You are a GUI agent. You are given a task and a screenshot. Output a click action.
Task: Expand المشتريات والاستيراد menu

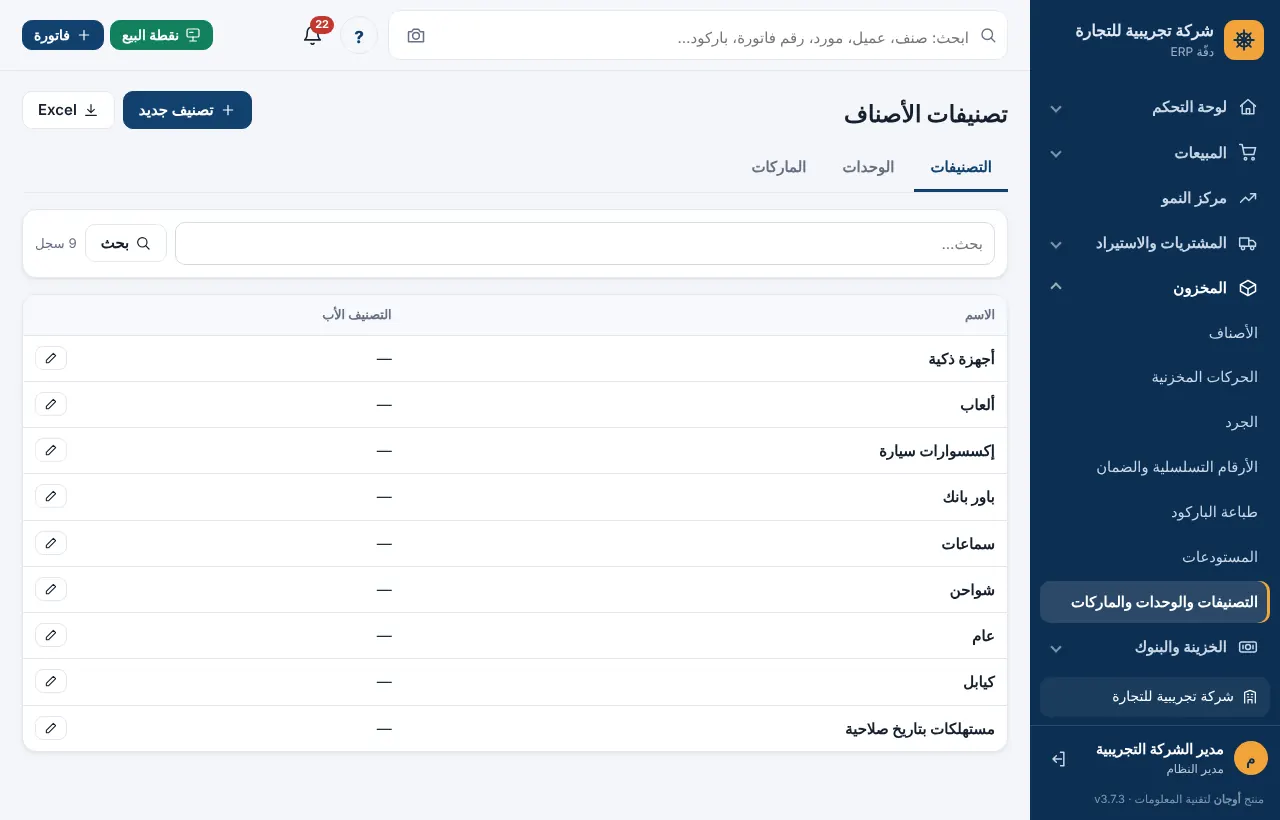tap(1155, 243)
